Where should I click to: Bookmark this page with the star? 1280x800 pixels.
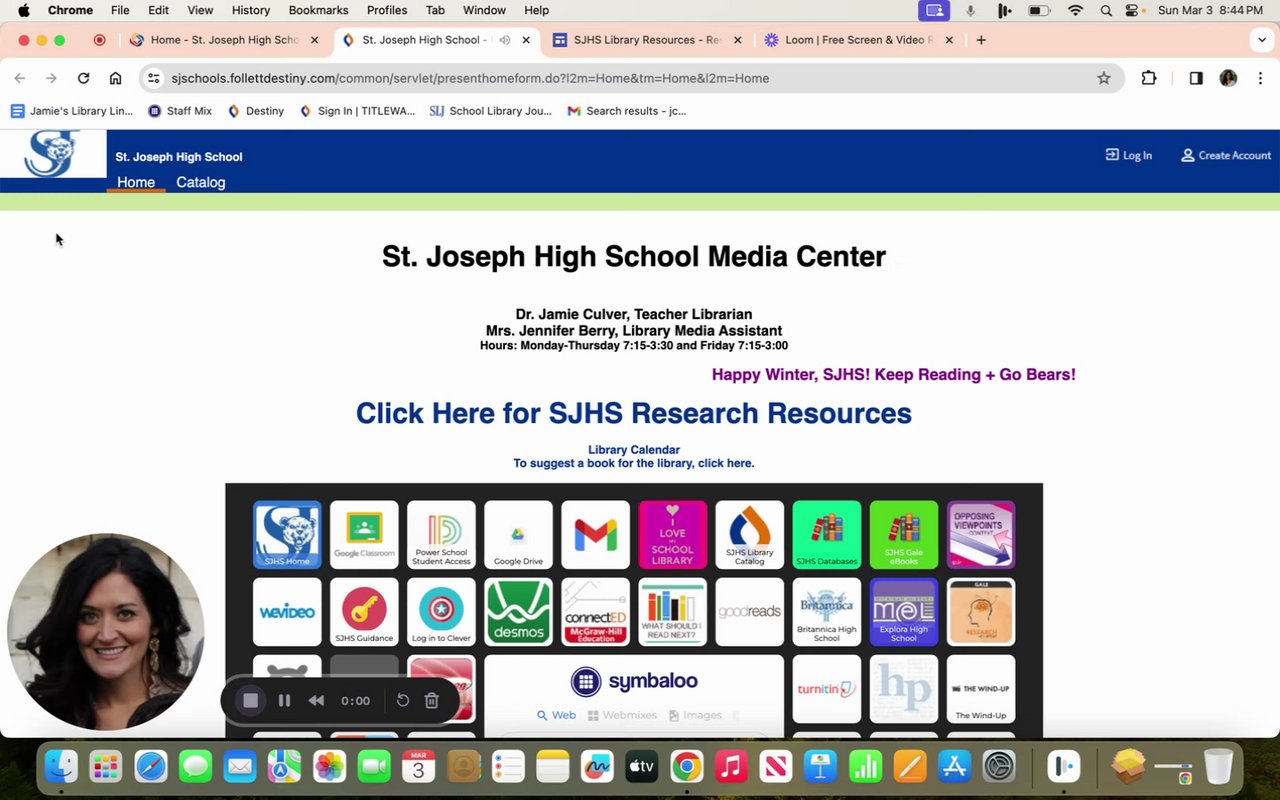coord(1104,78)
